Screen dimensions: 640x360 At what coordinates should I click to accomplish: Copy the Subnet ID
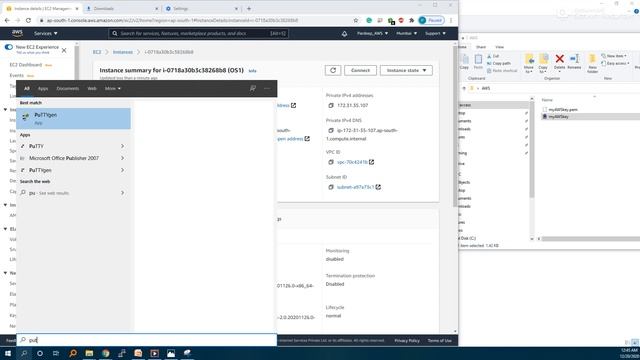tap(331, 187)
